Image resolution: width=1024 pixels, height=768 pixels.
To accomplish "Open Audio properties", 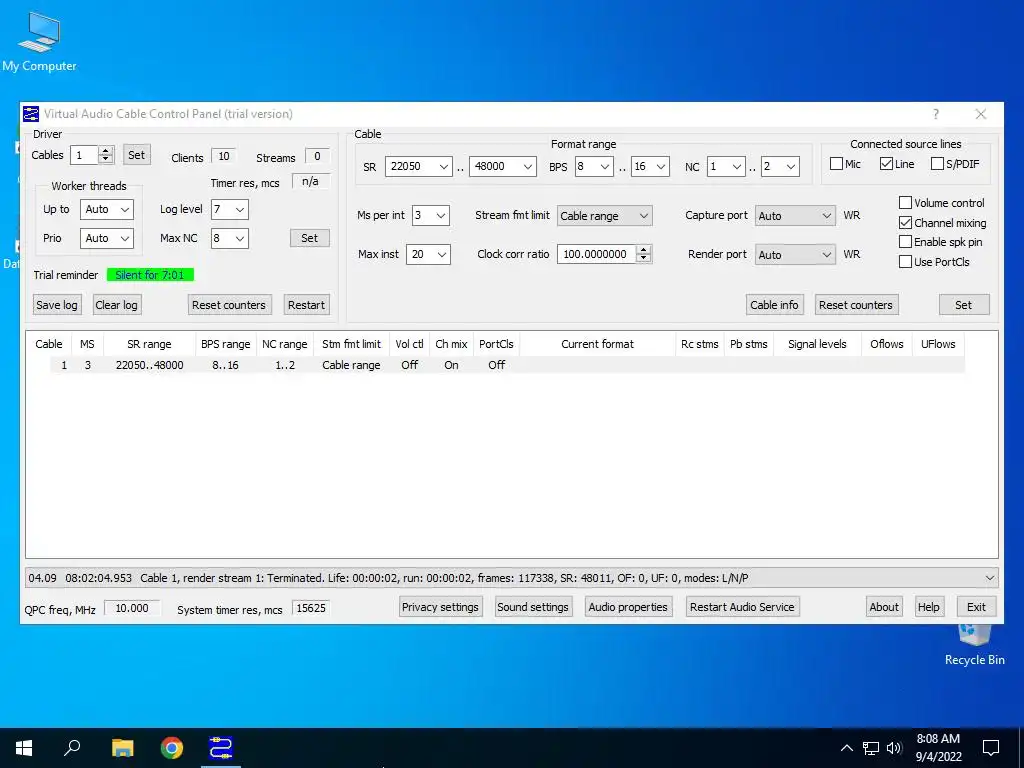I will pos(628,607).
